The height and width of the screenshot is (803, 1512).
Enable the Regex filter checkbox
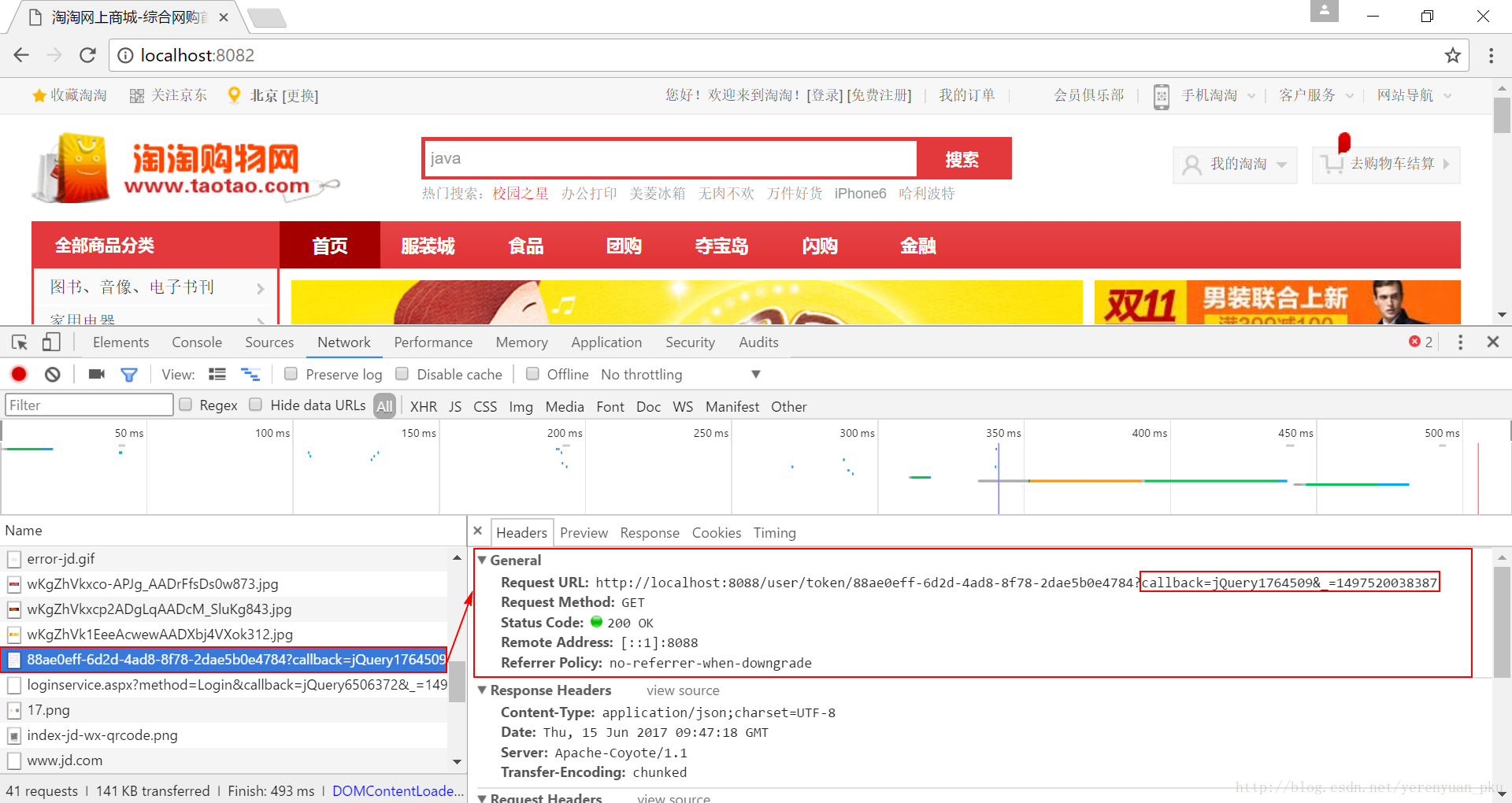(186, 405)
